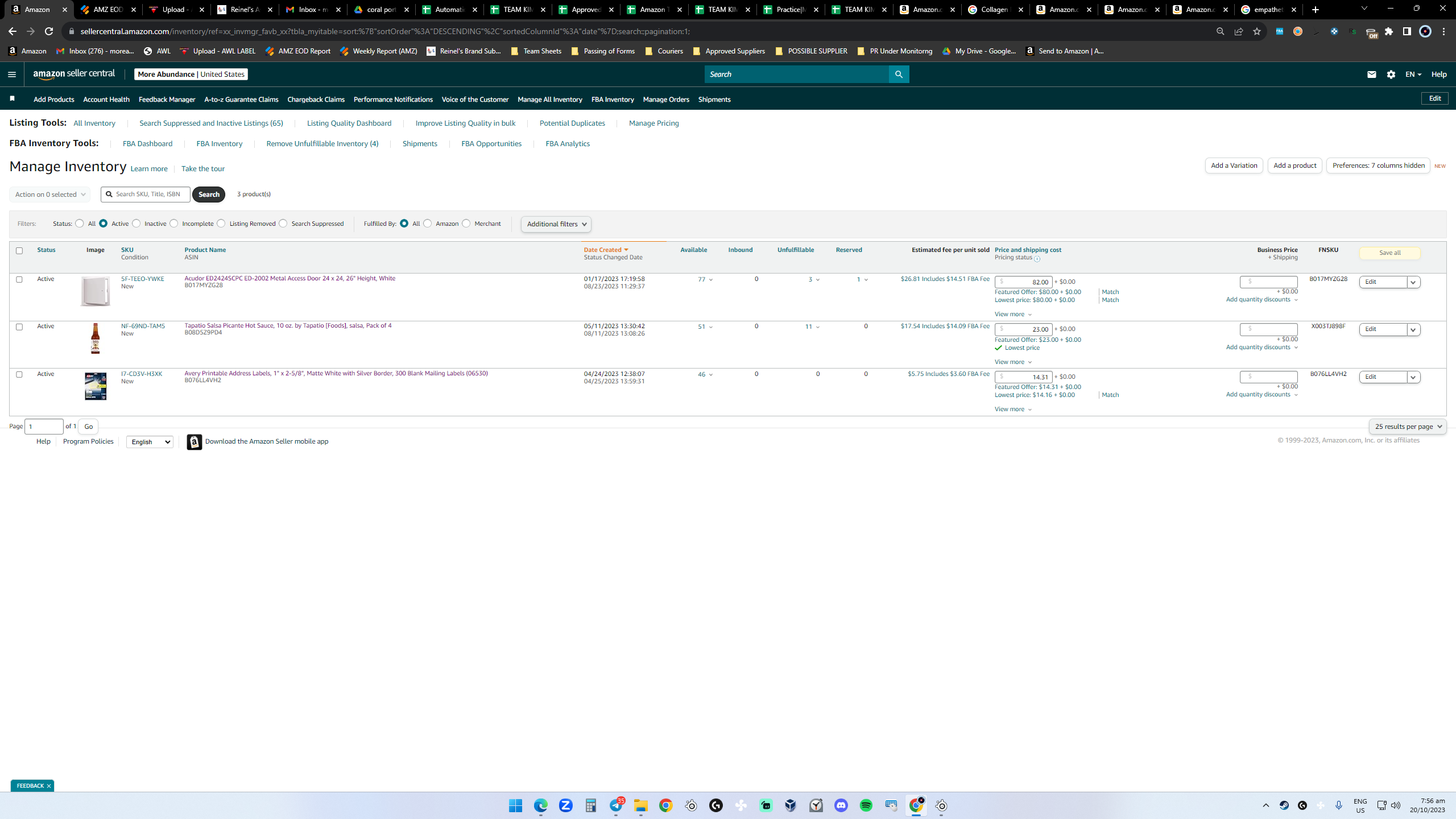Open Manage Orders in the nav bar

click(x=666, y=100)
